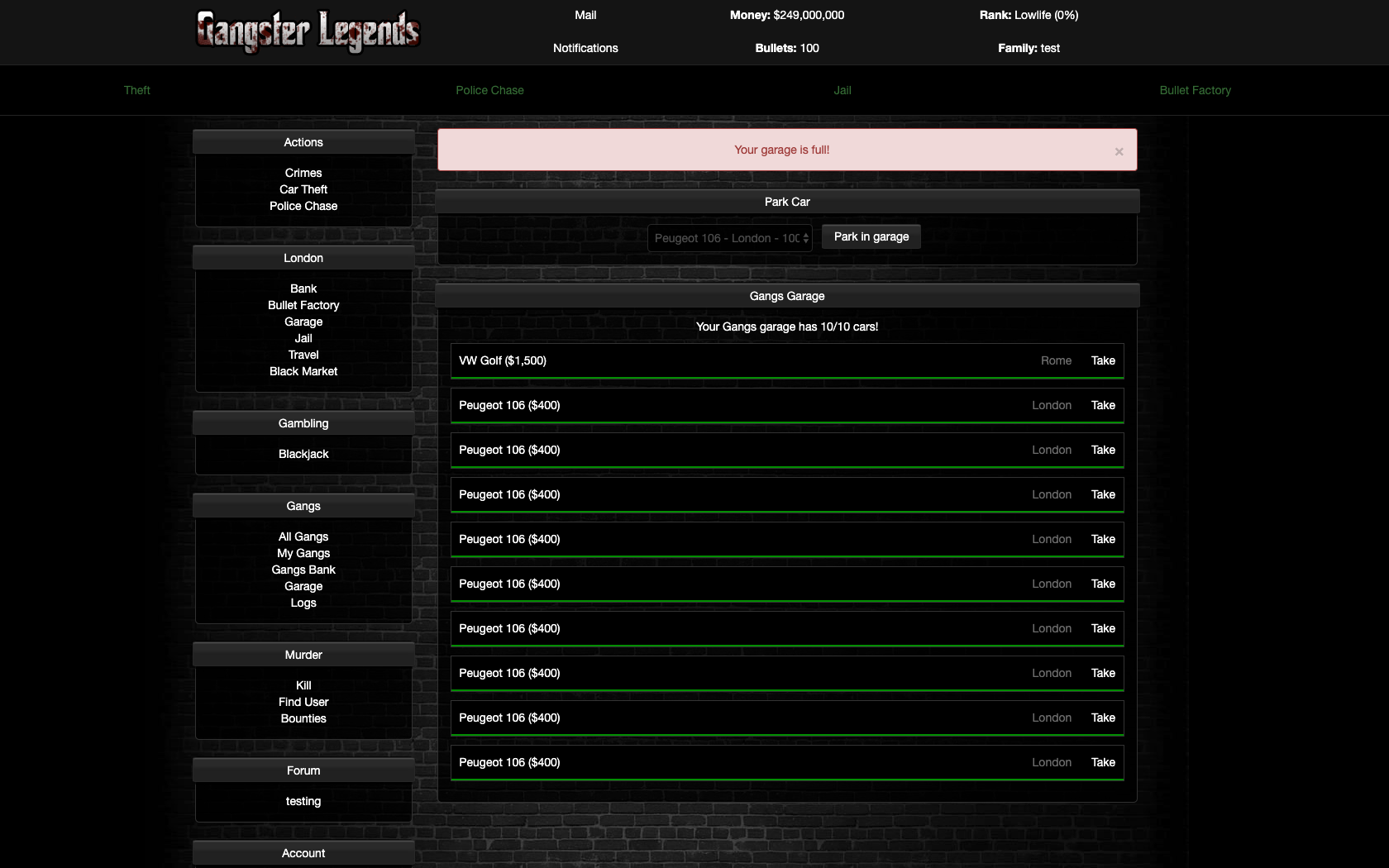The image size is (1389, 868).
Task: Open the Theft tab in top bar
Action: [x=137, y=90]
